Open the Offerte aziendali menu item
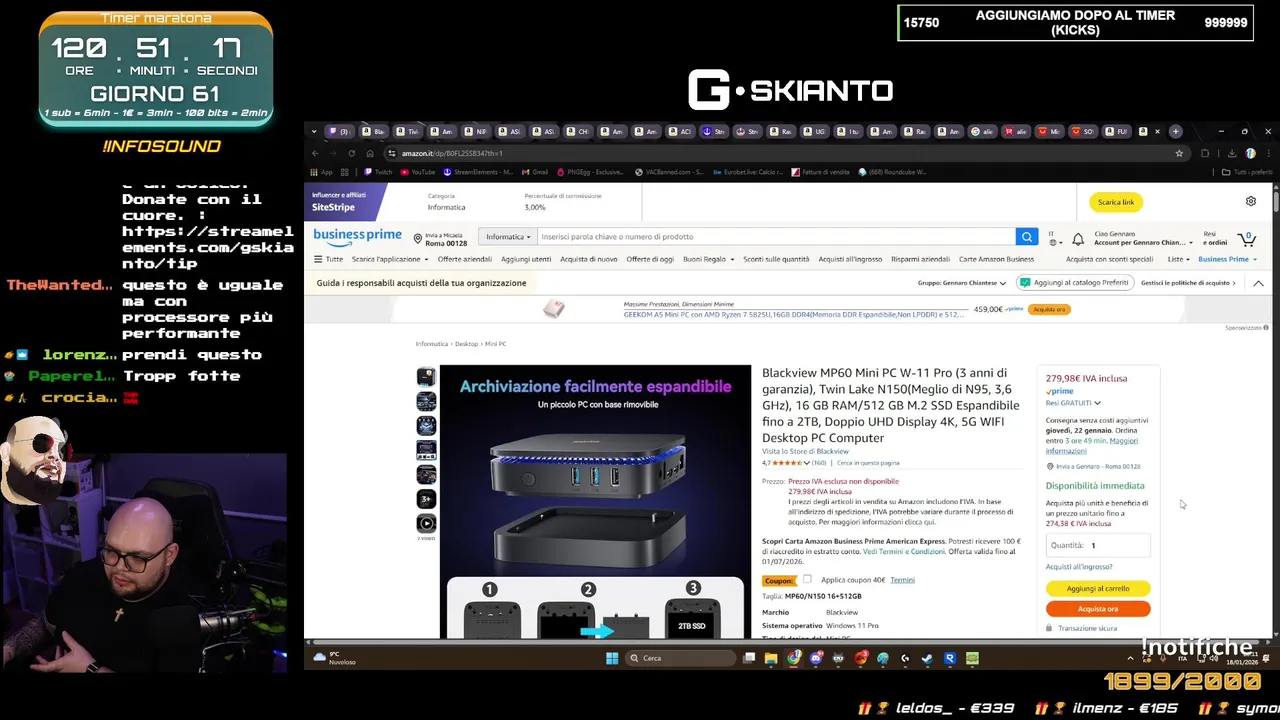Viewport: 1280px width, 720px height. click(x=464, y=259)
